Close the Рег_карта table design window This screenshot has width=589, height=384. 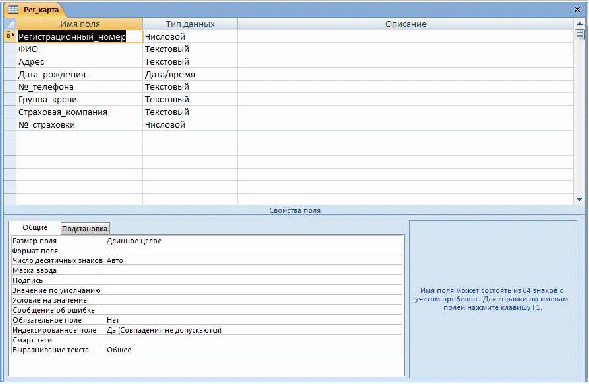(577, 9)
